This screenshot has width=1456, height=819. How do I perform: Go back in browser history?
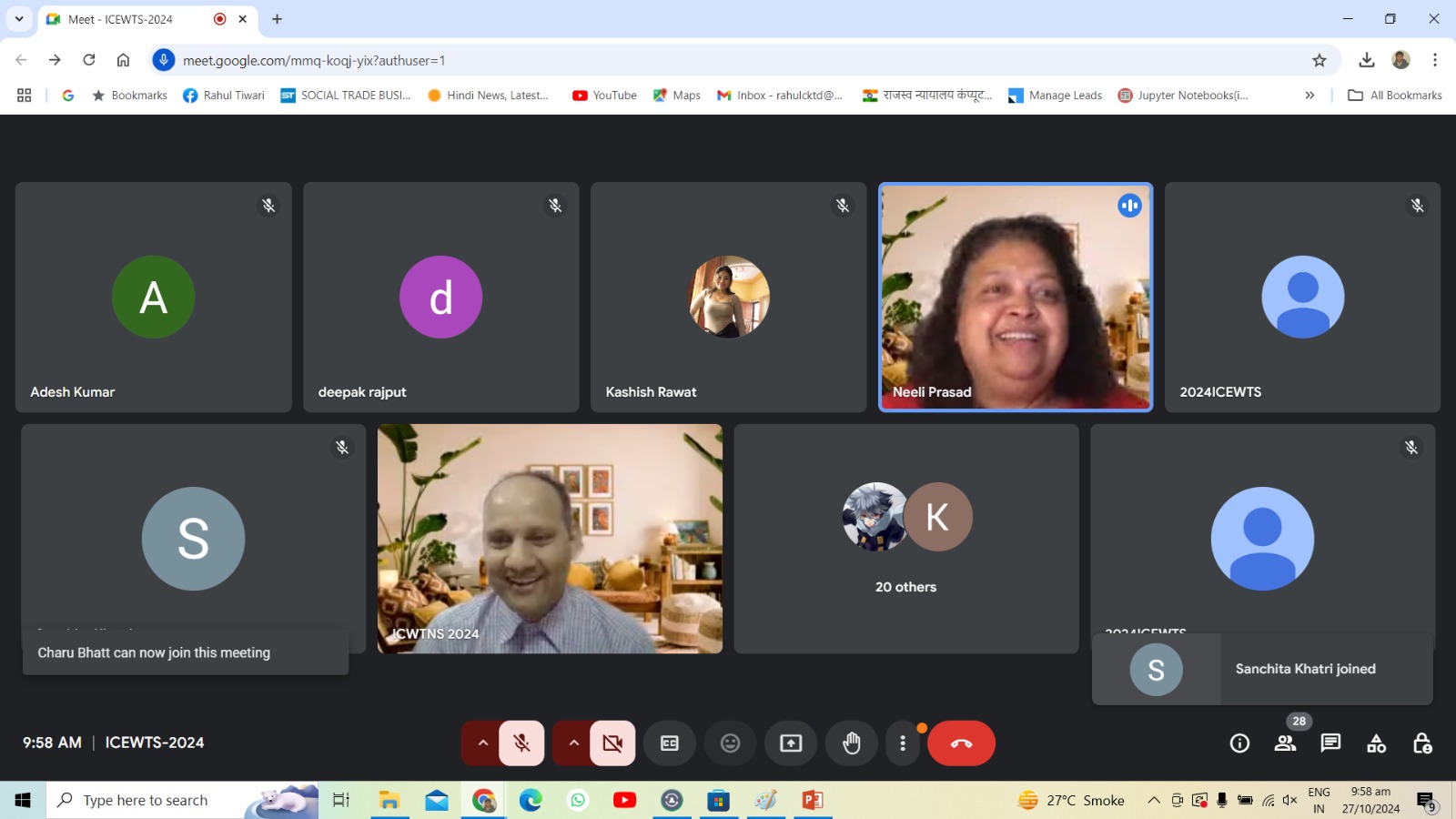point(21,60)
